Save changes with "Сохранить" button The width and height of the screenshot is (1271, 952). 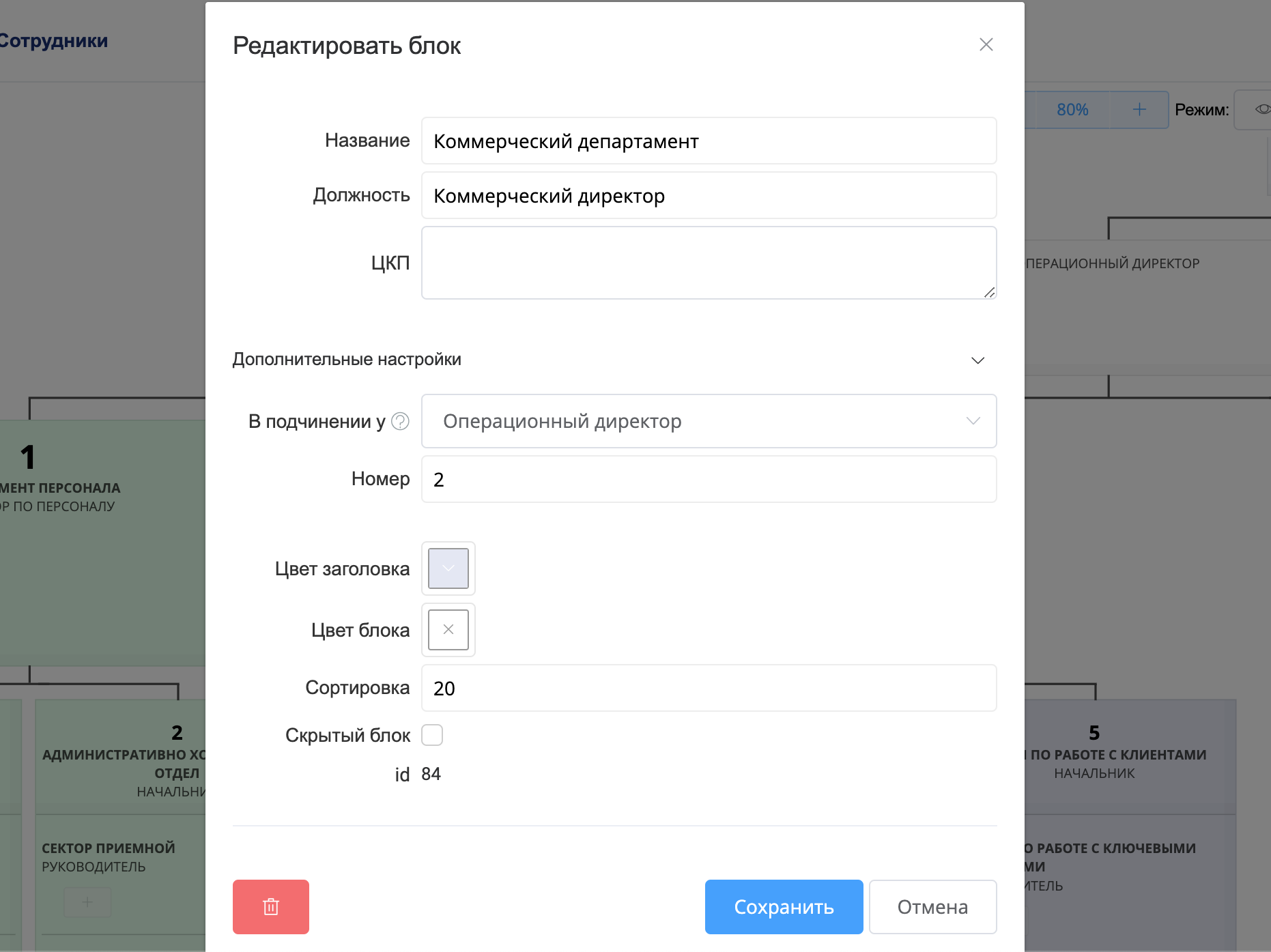[784, 907]
